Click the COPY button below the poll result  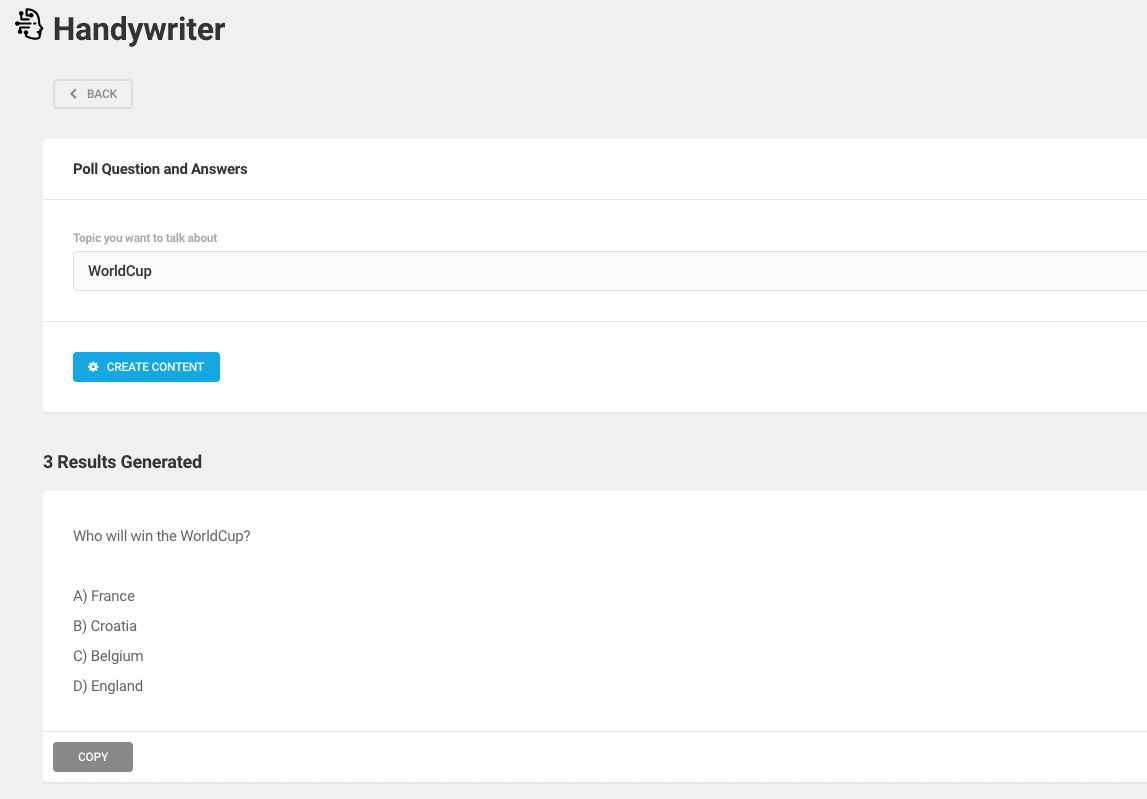tap(92, 757)
